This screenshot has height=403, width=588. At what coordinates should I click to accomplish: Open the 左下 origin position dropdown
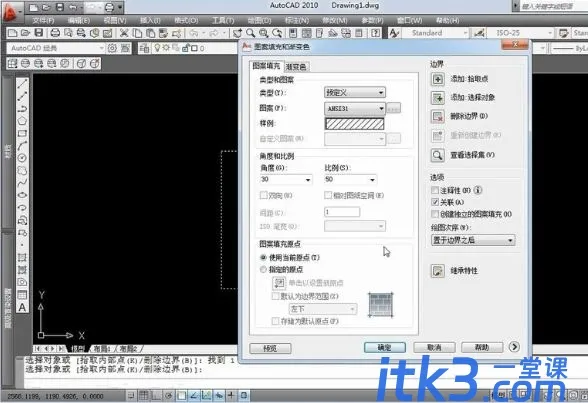click(x=322, y=309)
